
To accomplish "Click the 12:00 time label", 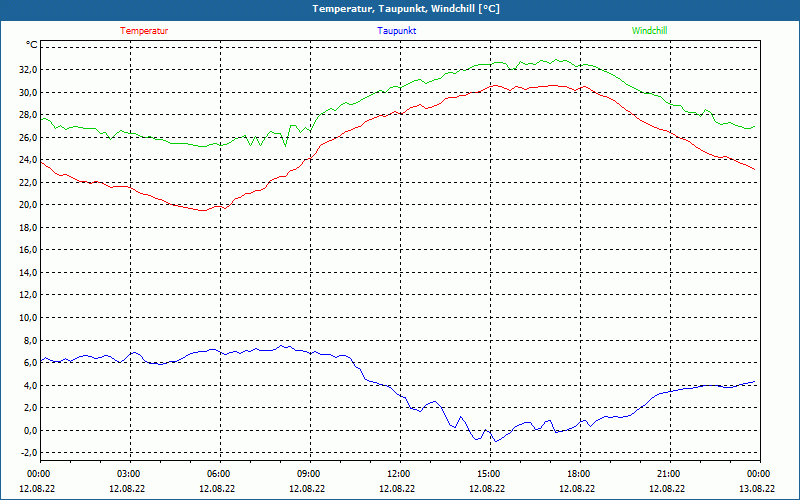I will [x=397, y=474].
